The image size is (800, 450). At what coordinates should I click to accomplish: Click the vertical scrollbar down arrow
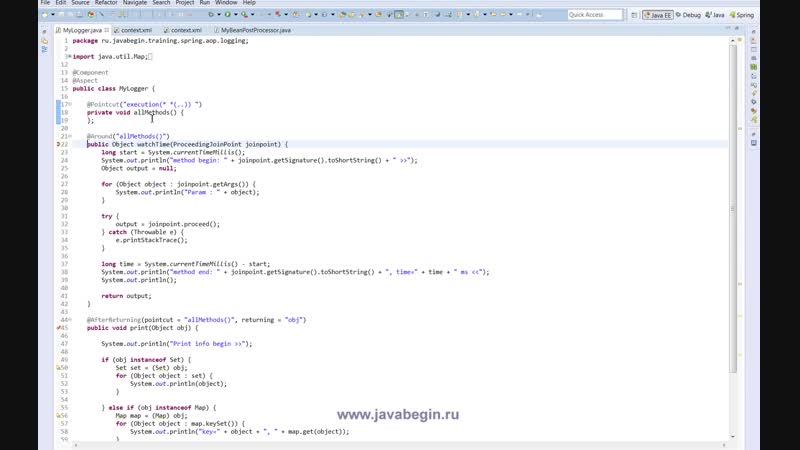pyautogui.click(x=733, y=437)
